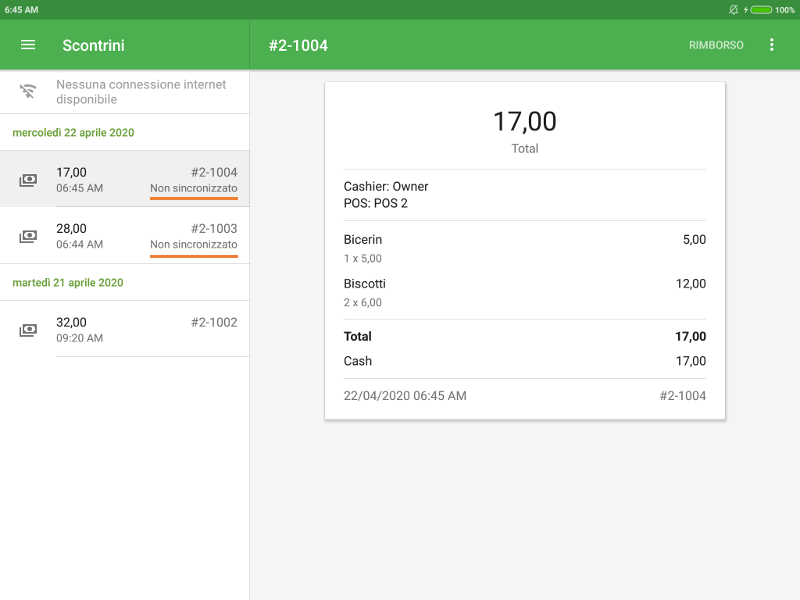Tap the Bicerin line item
The height and width of the screenshot is (600, 800).
524,248
